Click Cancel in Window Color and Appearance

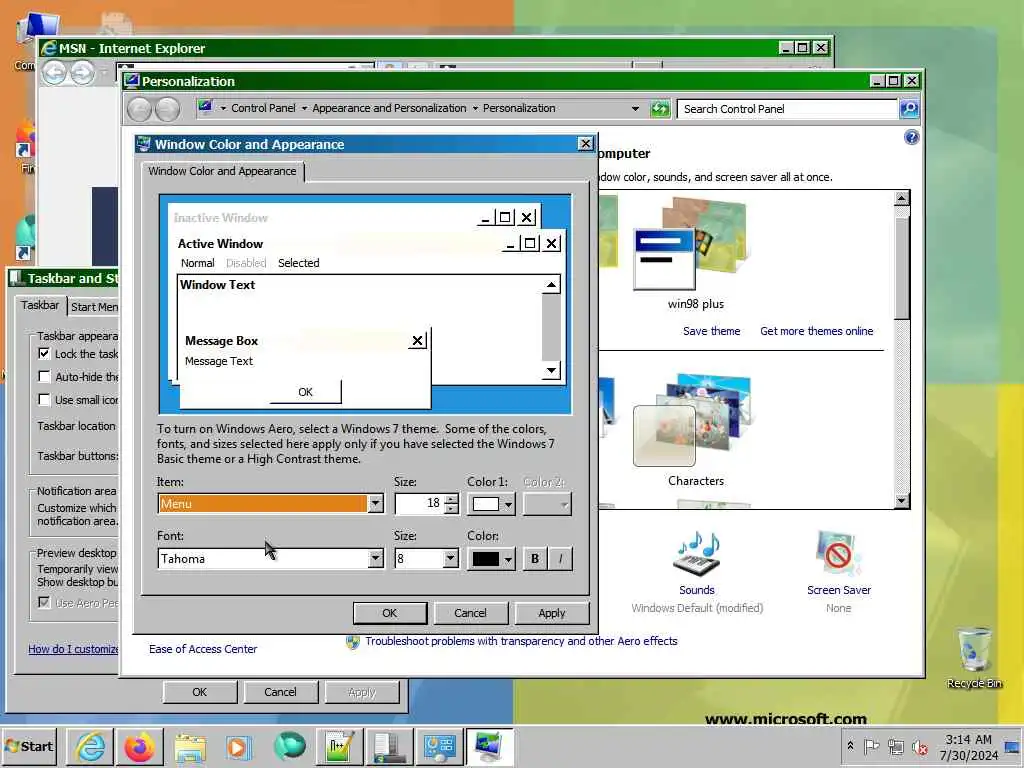(470, 613)
